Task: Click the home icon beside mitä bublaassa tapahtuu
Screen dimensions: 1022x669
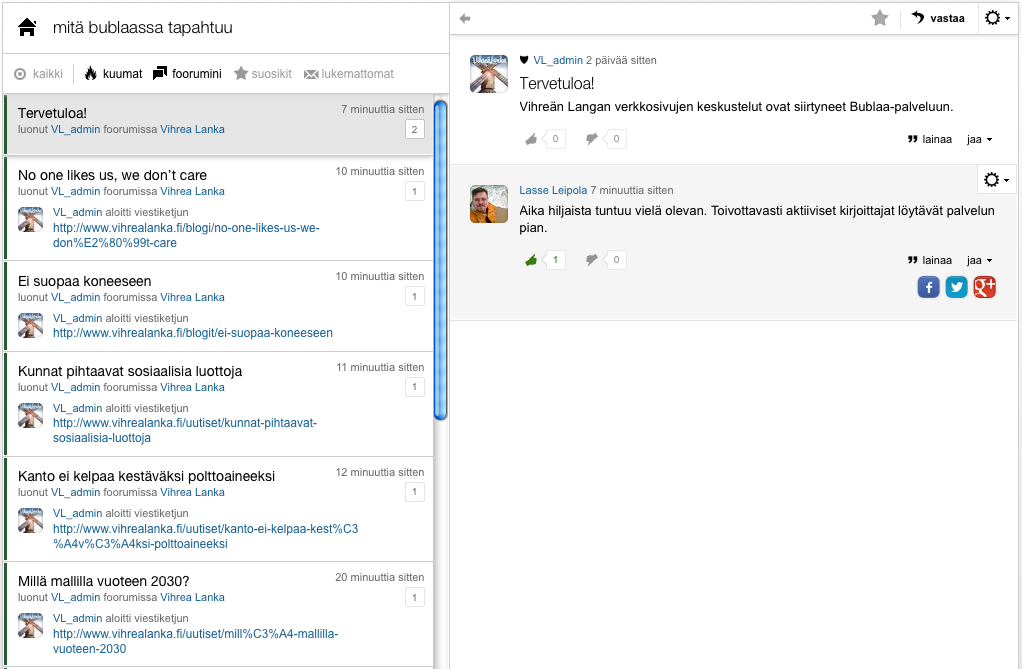Action: tap(27, 27)
